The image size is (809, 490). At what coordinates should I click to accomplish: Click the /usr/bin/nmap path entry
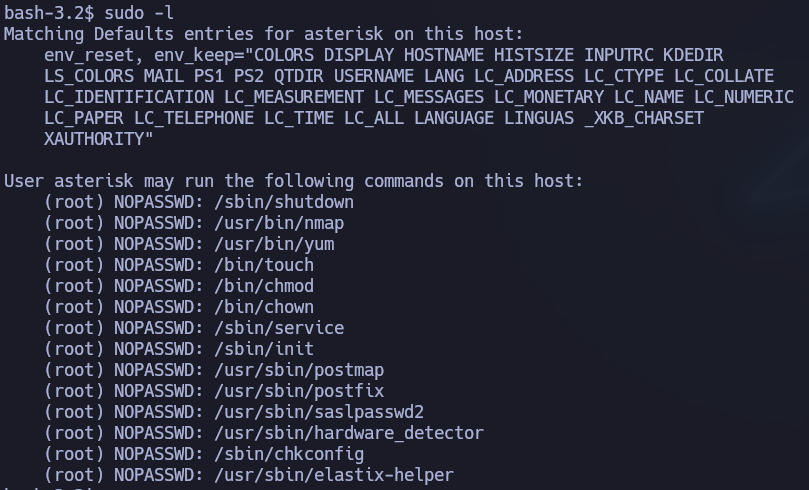pyautogui.click(x=279, y=223)
